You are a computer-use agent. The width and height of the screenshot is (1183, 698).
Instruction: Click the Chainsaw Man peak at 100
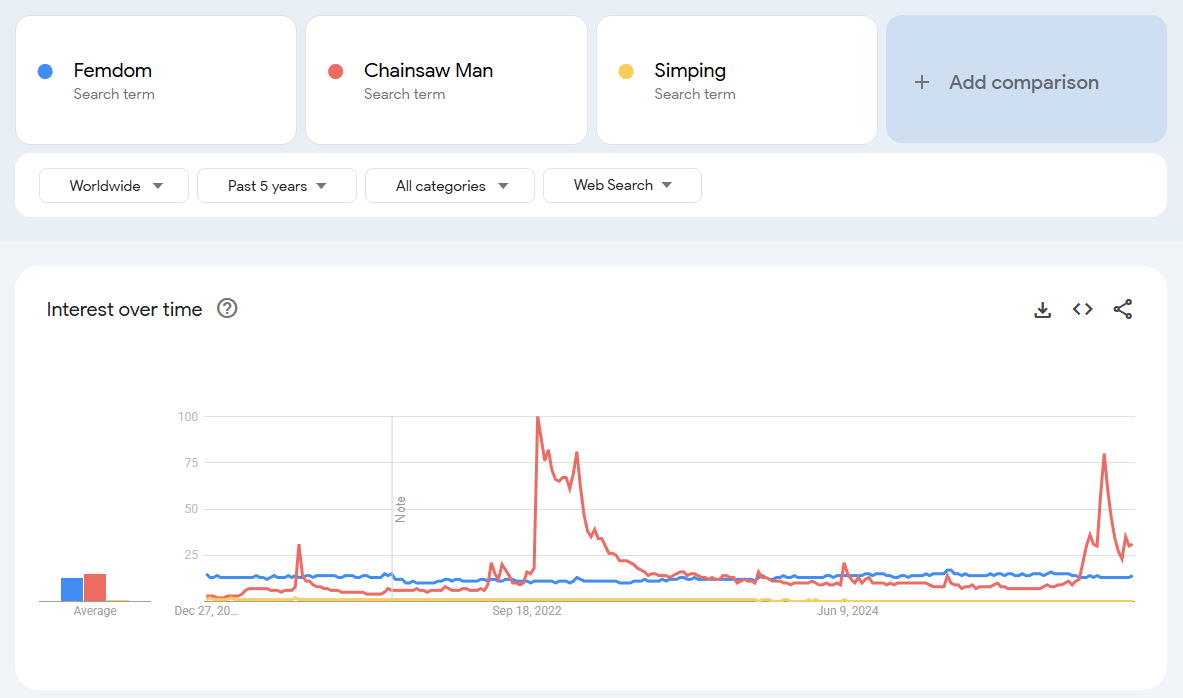538,418
